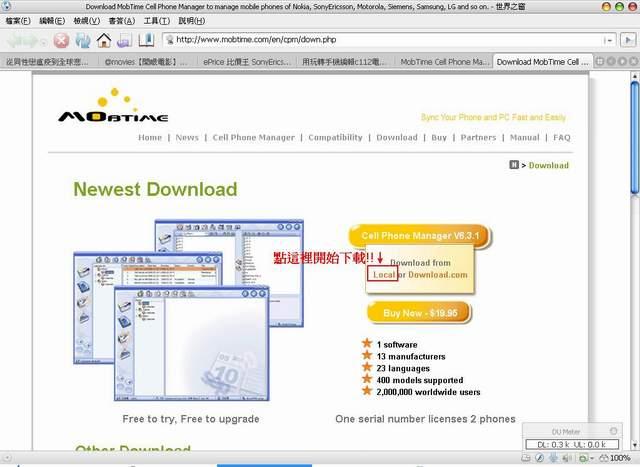
Task: Open the 編輯(E) menu
Action: 52,21
